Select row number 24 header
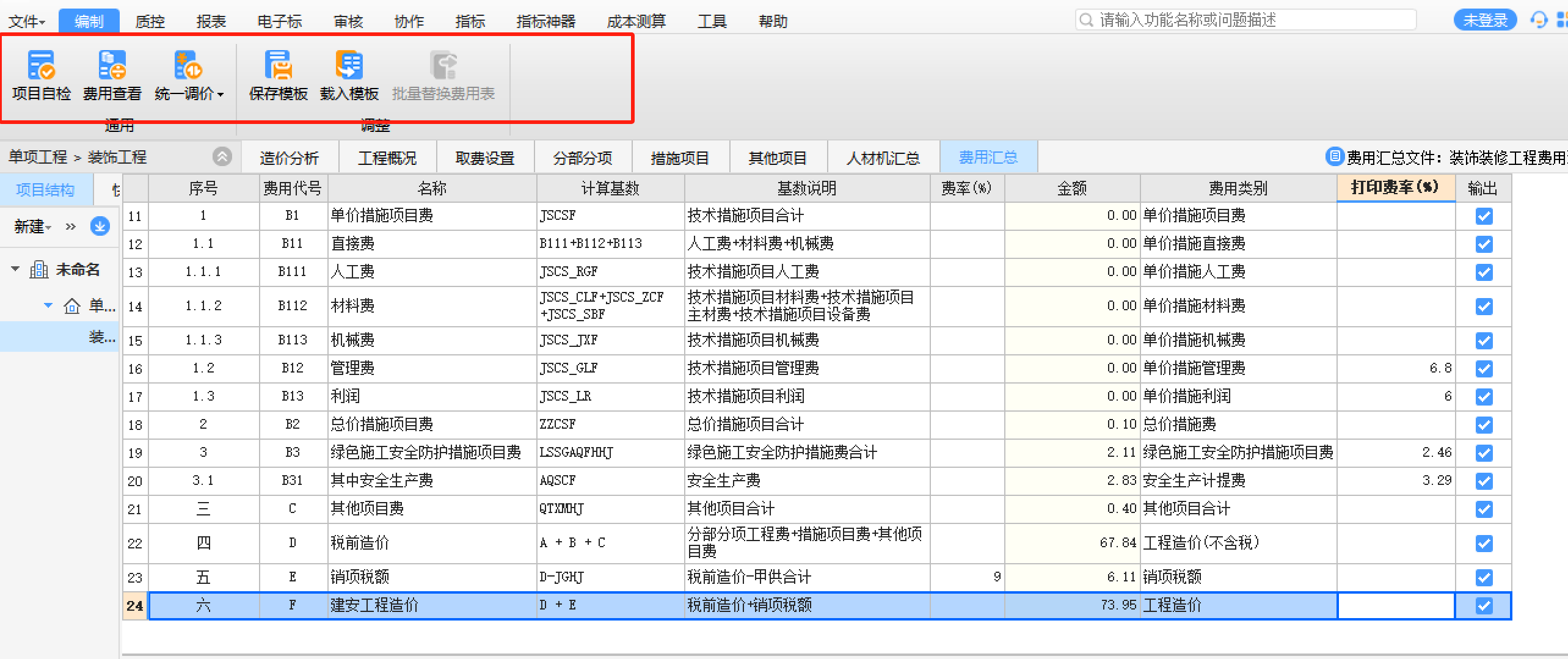 click(135, 605)
